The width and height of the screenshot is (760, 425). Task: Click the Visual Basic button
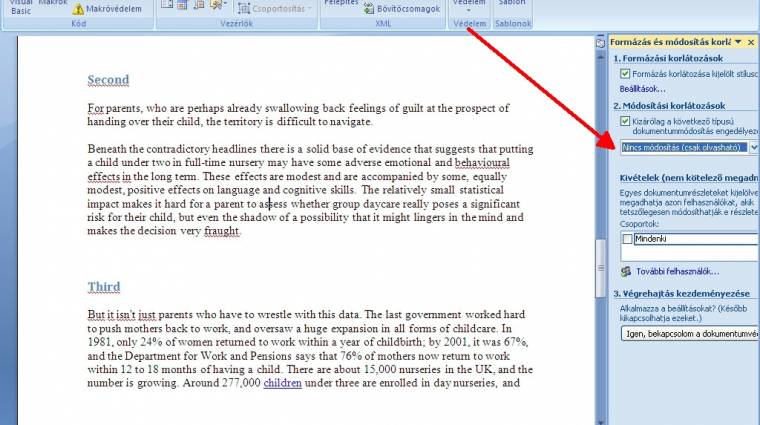coord(21,6)
